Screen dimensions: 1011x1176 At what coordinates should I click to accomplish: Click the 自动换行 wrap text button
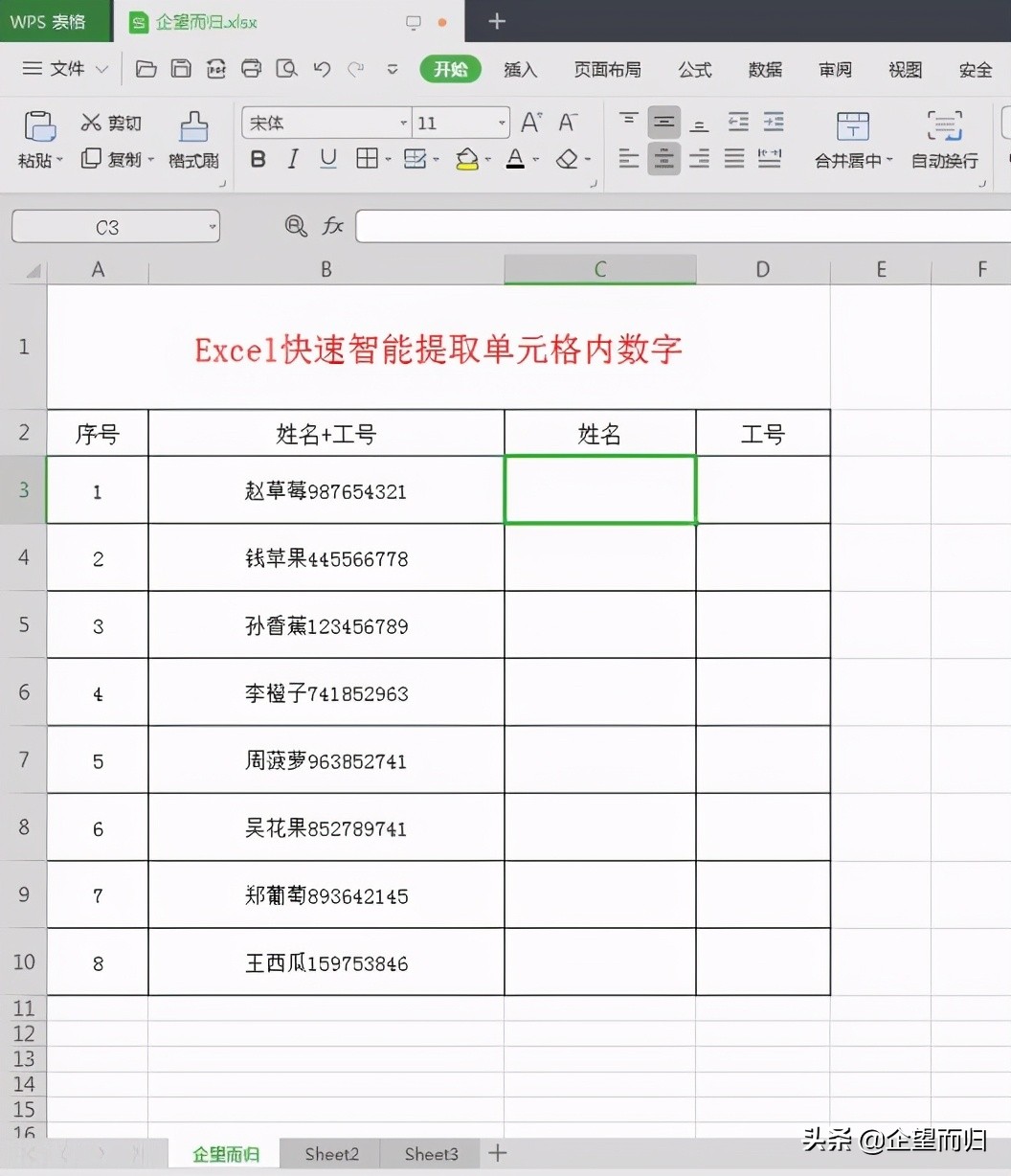(945, 141)
